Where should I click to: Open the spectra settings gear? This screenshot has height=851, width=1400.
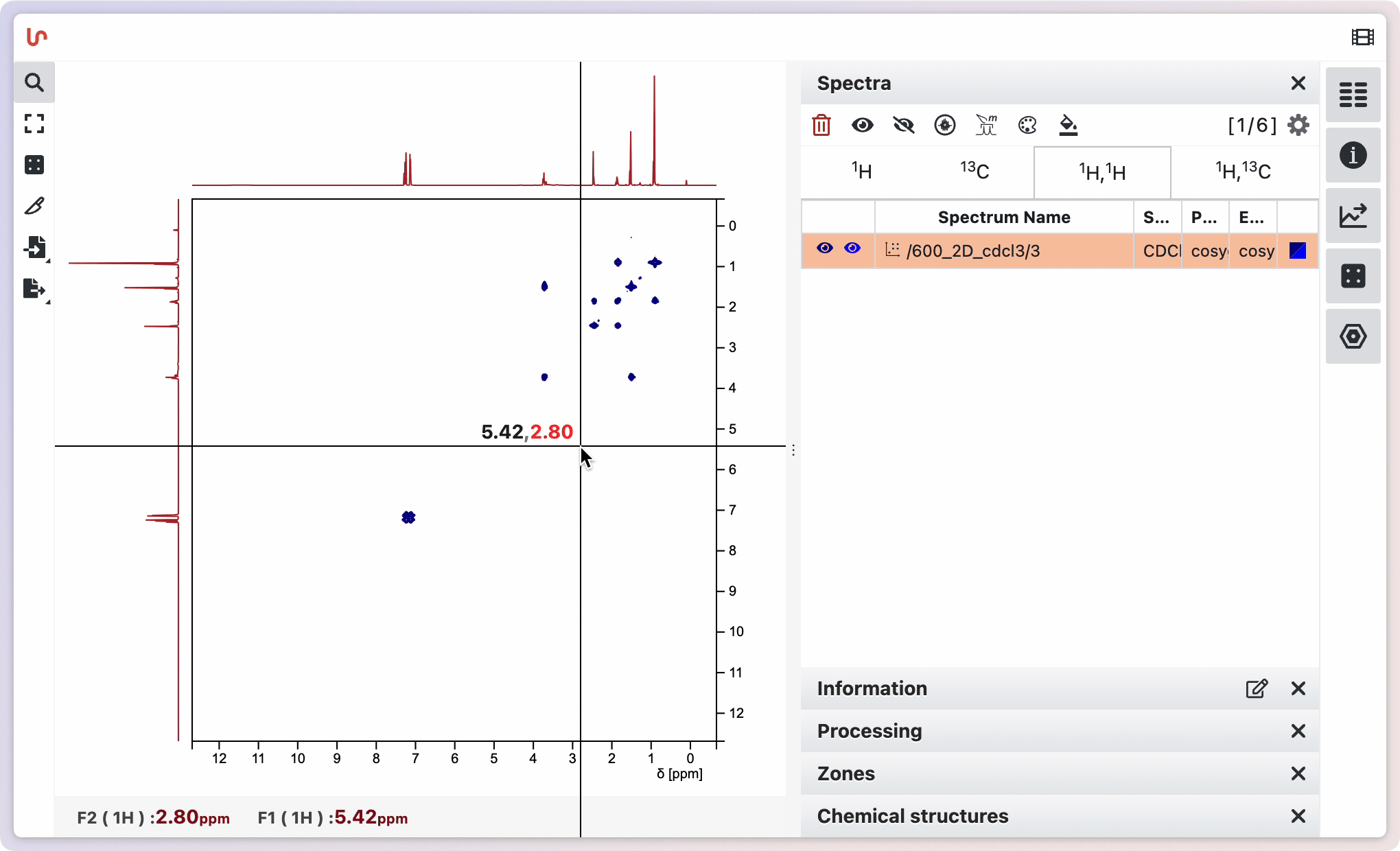(x=1298, y=125)
